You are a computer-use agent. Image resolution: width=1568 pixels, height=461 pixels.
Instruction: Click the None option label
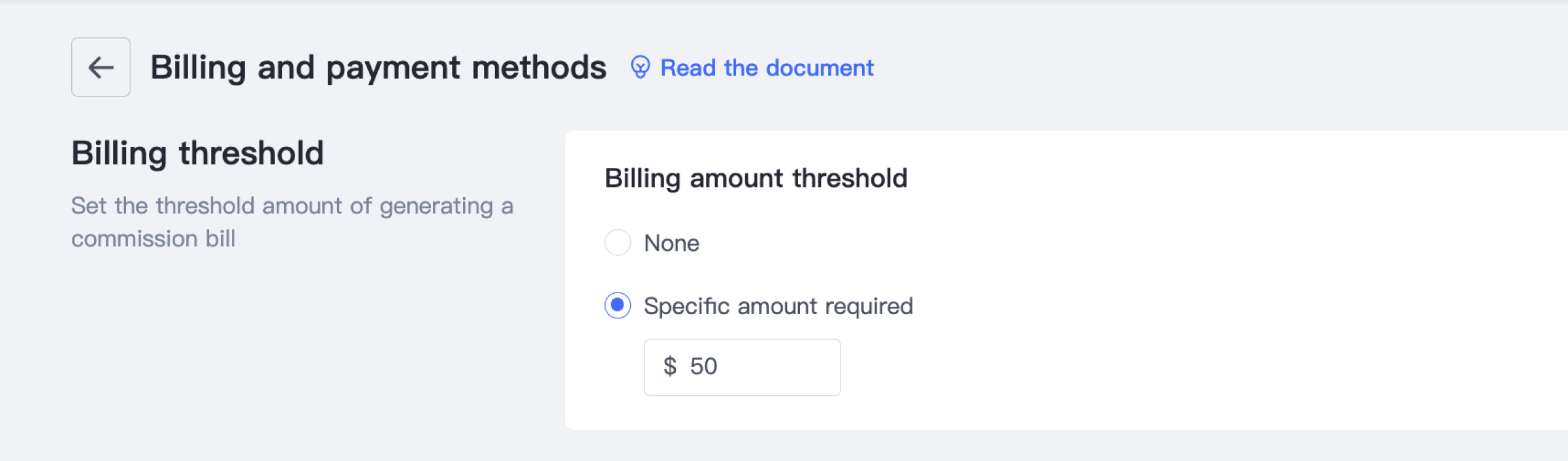(x=671, y=243)
